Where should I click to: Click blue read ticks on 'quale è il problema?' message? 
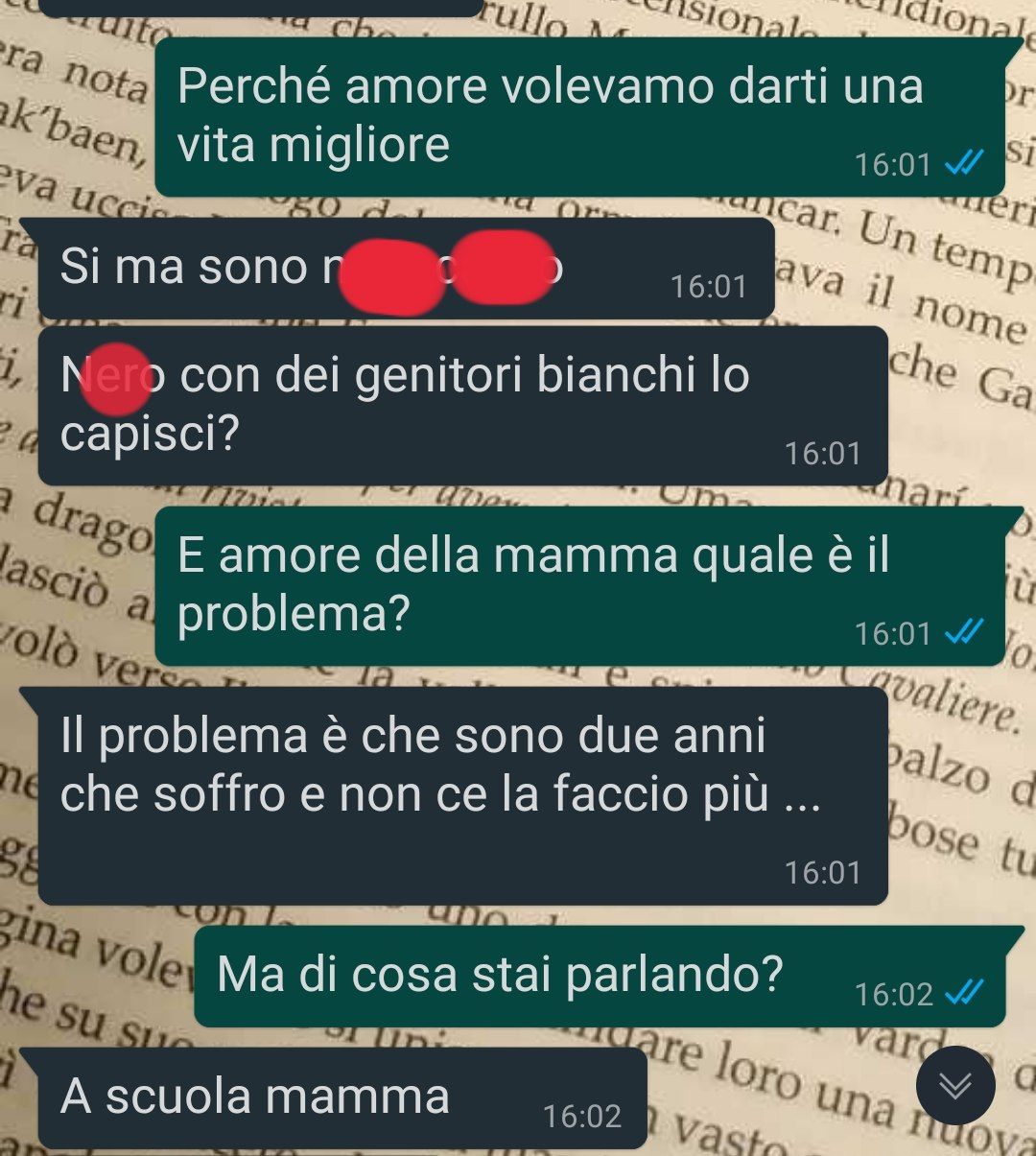tap(965, 632)
